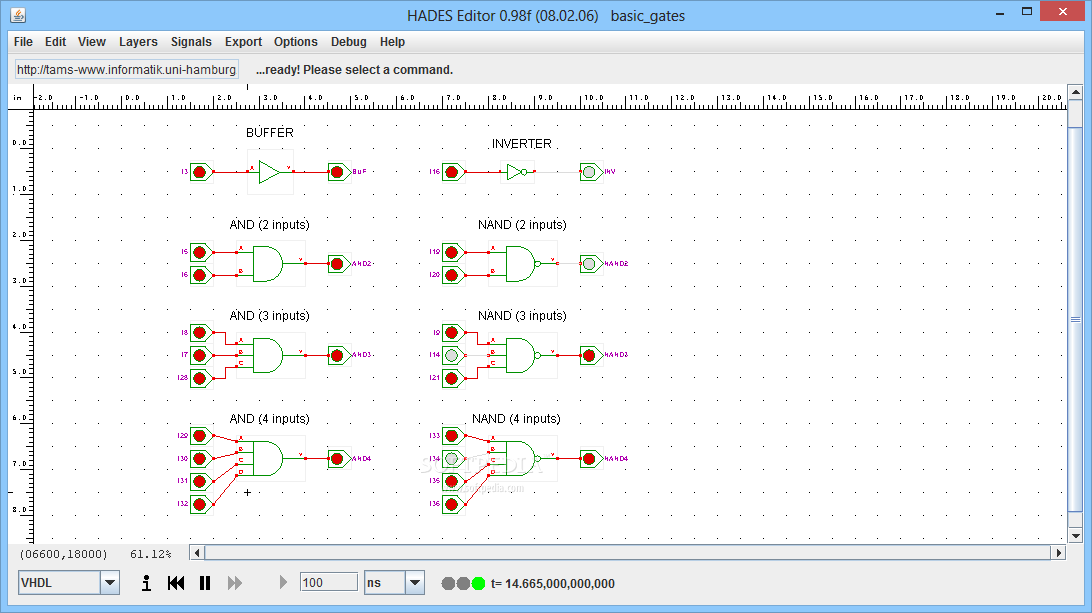Toggle input switch I3 of the buffer
Viewport: 1092px width, 613px height.
coord(201,171)
